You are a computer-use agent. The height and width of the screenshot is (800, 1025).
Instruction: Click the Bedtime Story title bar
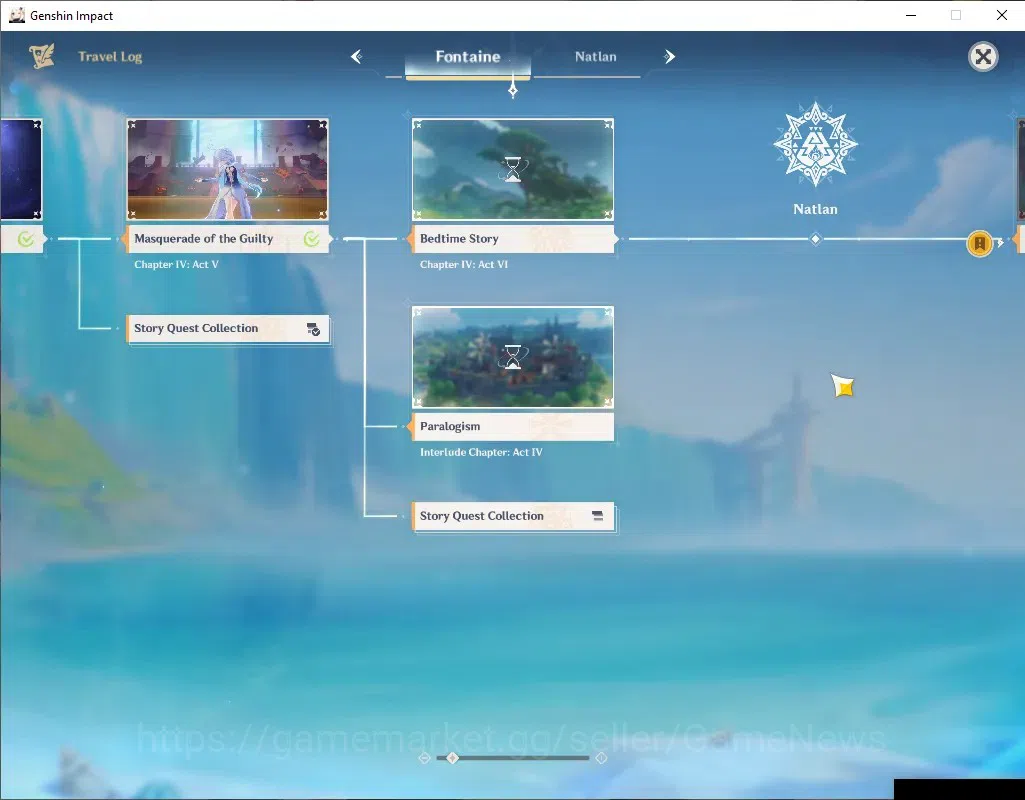point(512,239)
